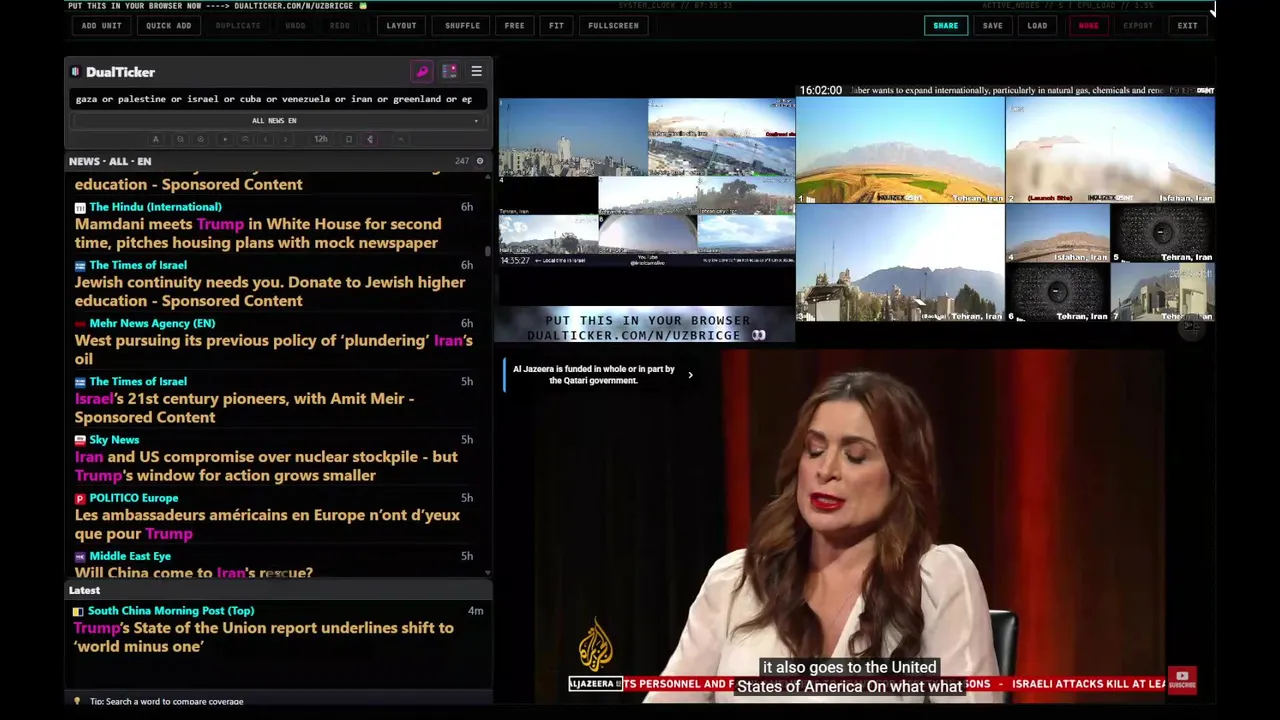Open Jewish continuity needs you donation headline
This screenshot has width=1280, height=720.
tap(269, 291)
